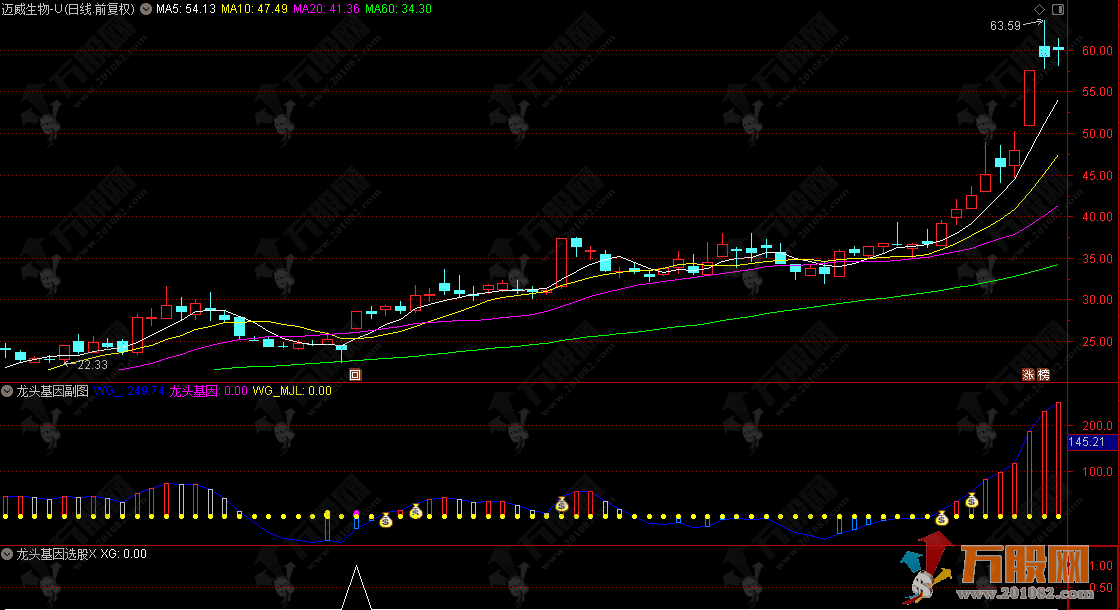Click the money bag icon left of 100.0 level
The image size is (1120, 610).
point(940,517)
